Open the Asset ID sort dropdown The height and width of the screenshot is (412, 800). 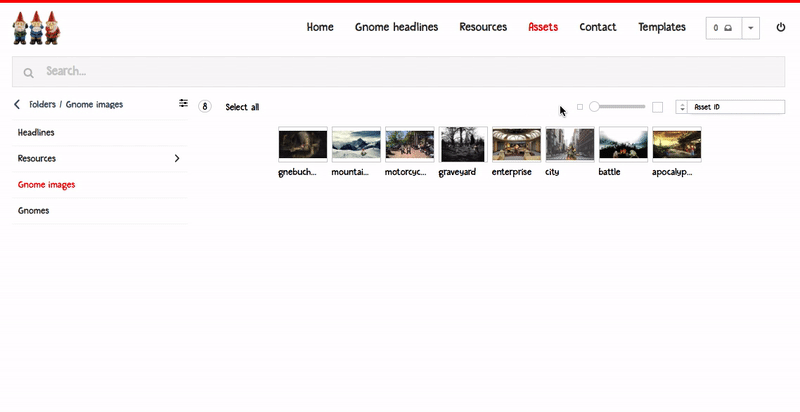coord(736,107)
